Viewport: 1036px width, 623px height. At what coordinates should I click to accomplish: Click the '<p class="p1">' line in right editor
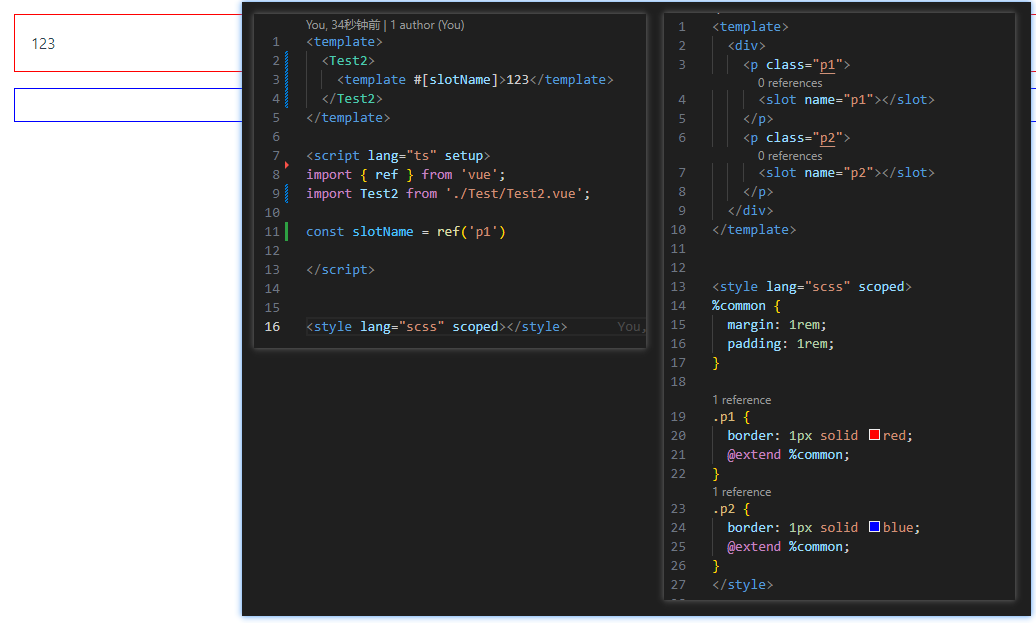[x=796, y=65]
